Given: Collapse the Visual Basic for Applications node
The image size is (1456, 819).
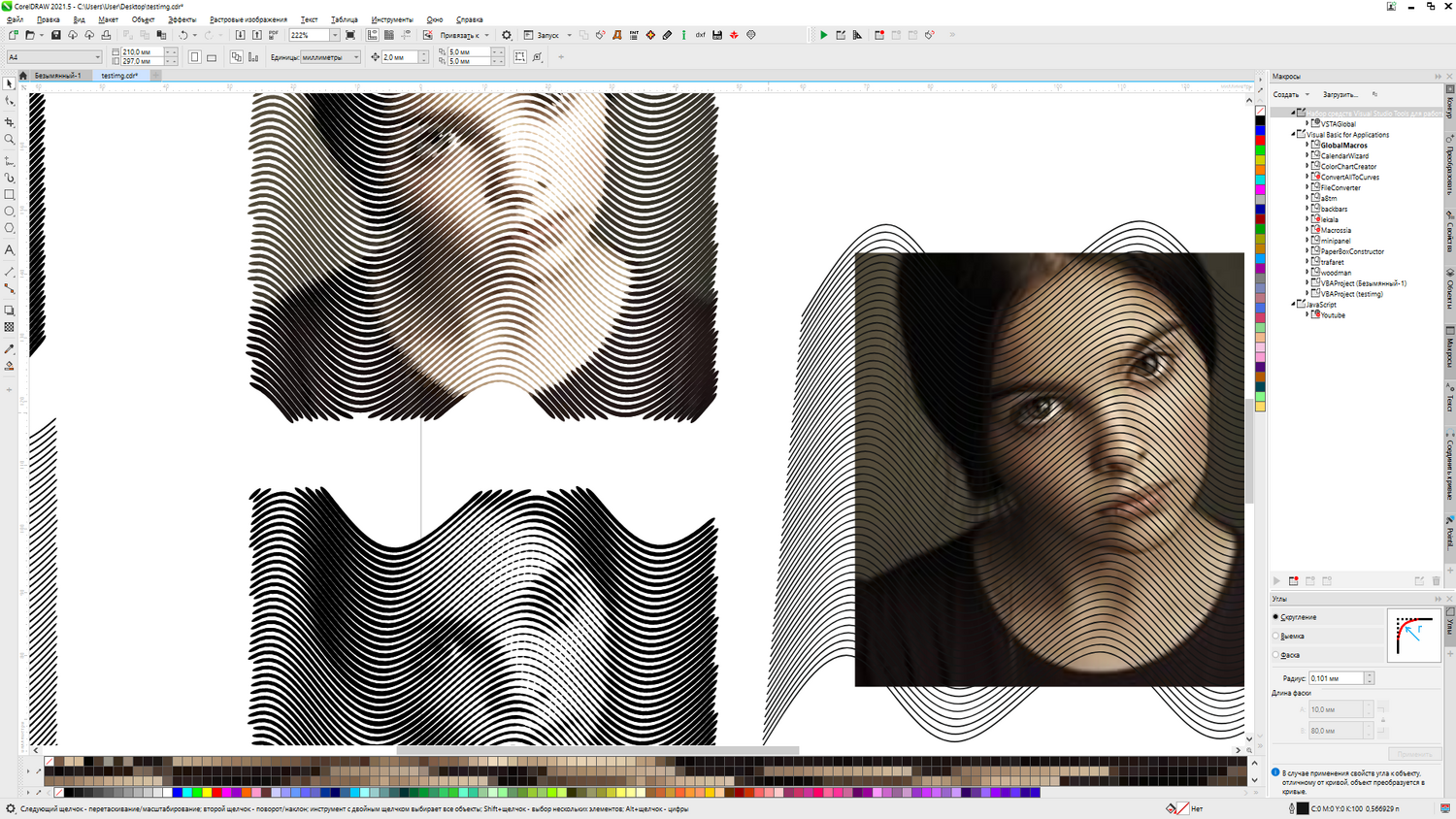Looking at the screenshot, I should click(1294, 135).
